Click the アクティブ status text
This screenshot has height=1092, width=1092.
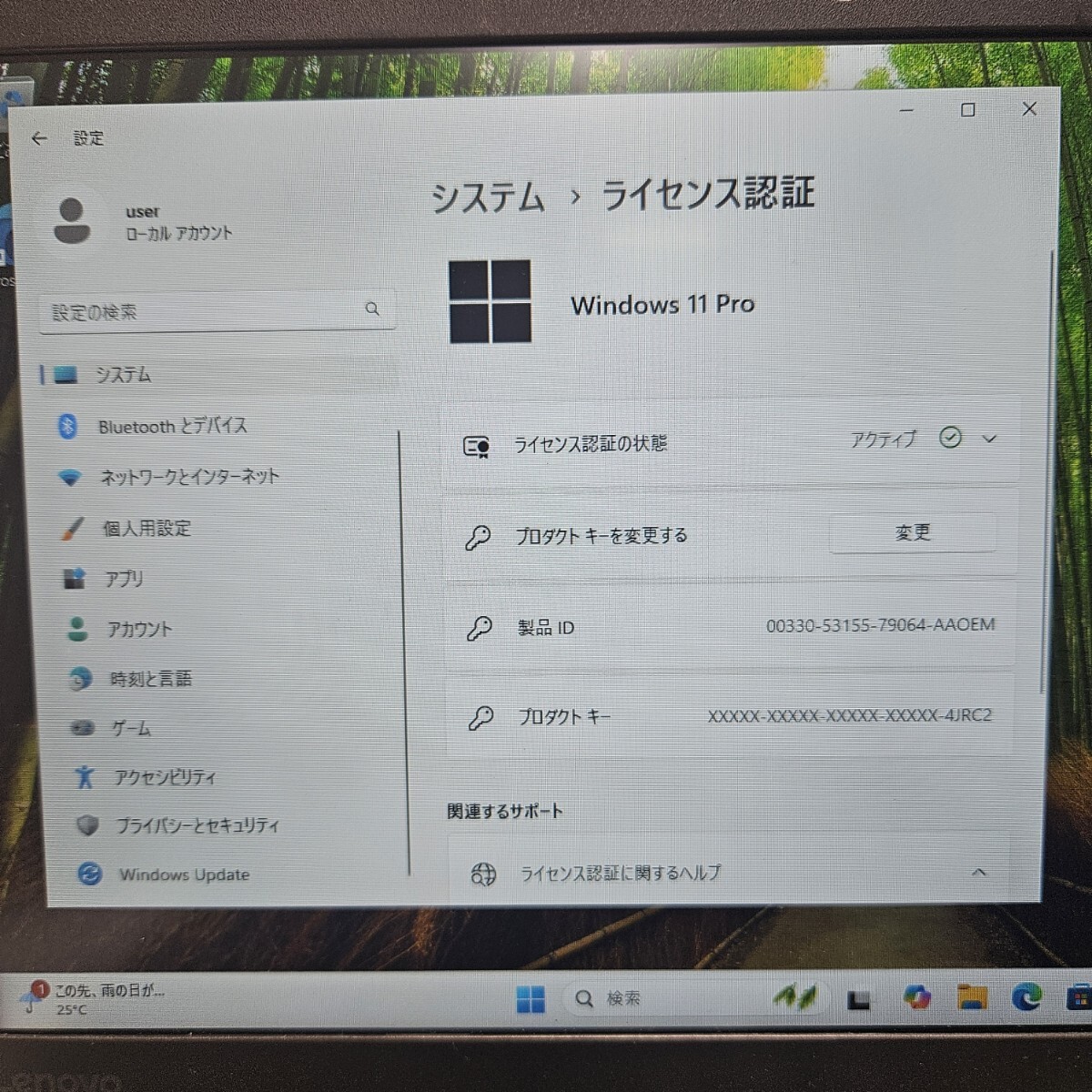pyautogui.click(x=884, y=440)
